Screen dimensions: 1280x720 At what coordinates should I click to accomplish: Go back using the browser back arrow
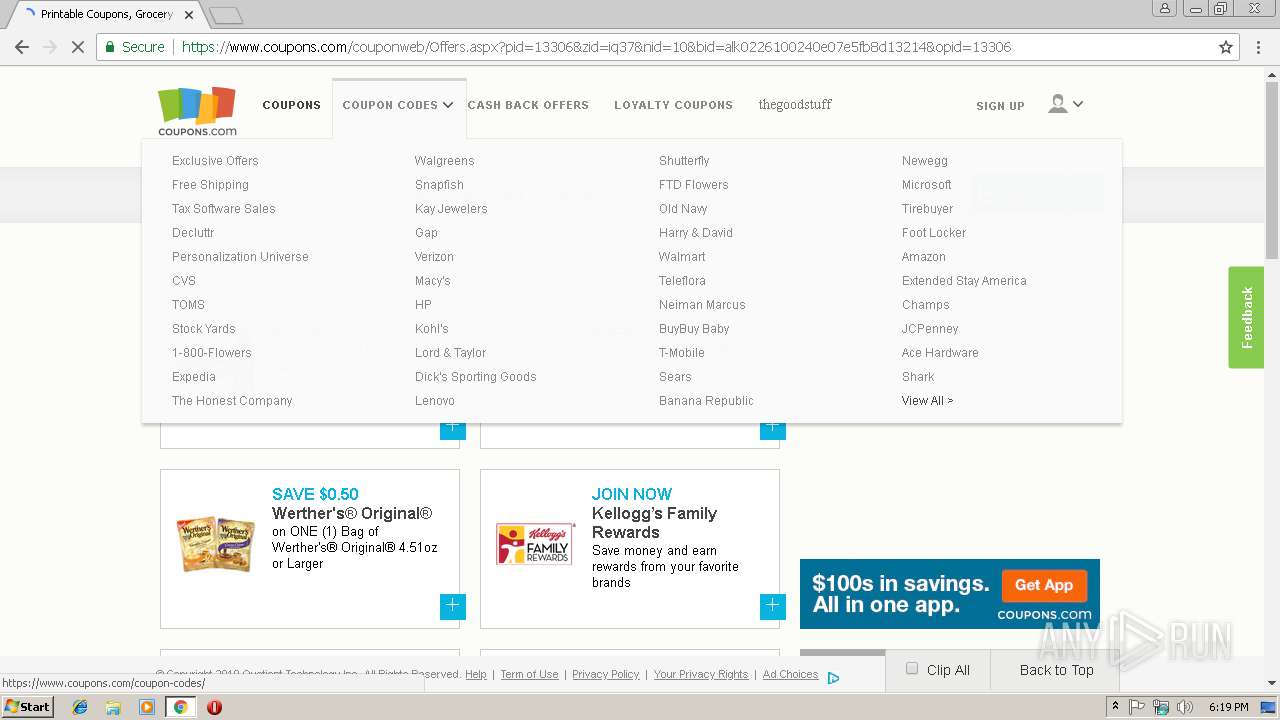[x=22, y=47]
